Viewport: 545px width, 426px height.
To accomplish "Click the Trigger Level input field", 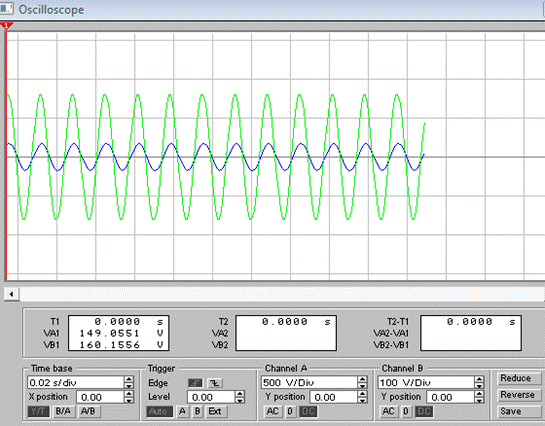I will (x=211, y=397).
